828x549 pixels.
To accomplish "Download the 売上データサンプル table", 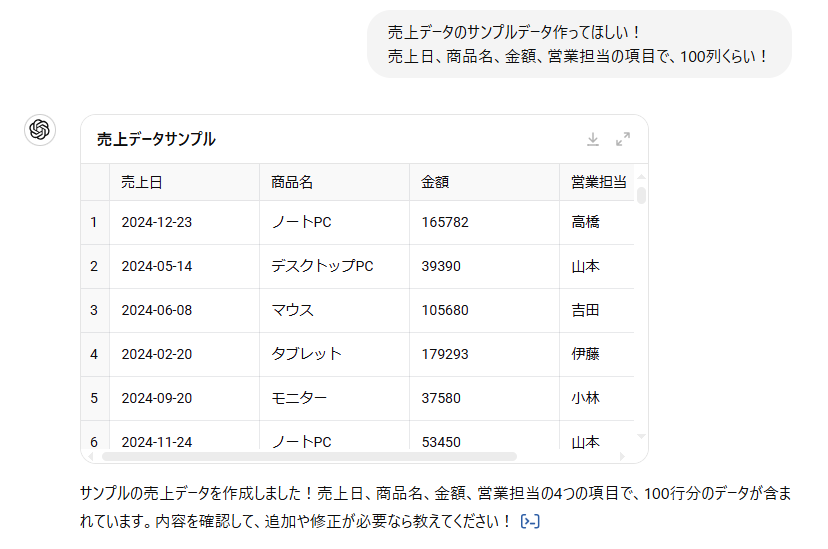I will click(593, 139).
